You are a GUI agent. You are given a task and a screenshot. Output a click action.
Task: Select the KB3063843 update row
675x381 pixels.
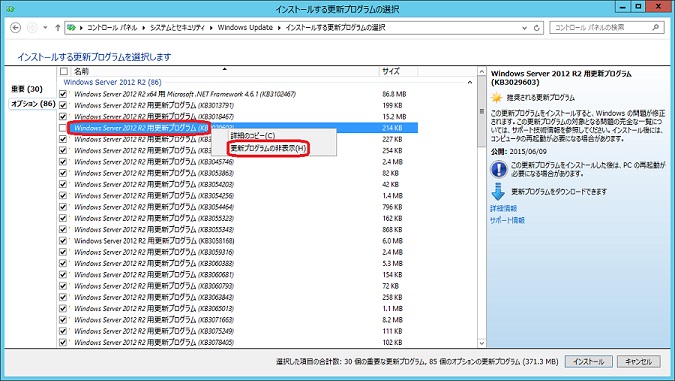point(238,297)
